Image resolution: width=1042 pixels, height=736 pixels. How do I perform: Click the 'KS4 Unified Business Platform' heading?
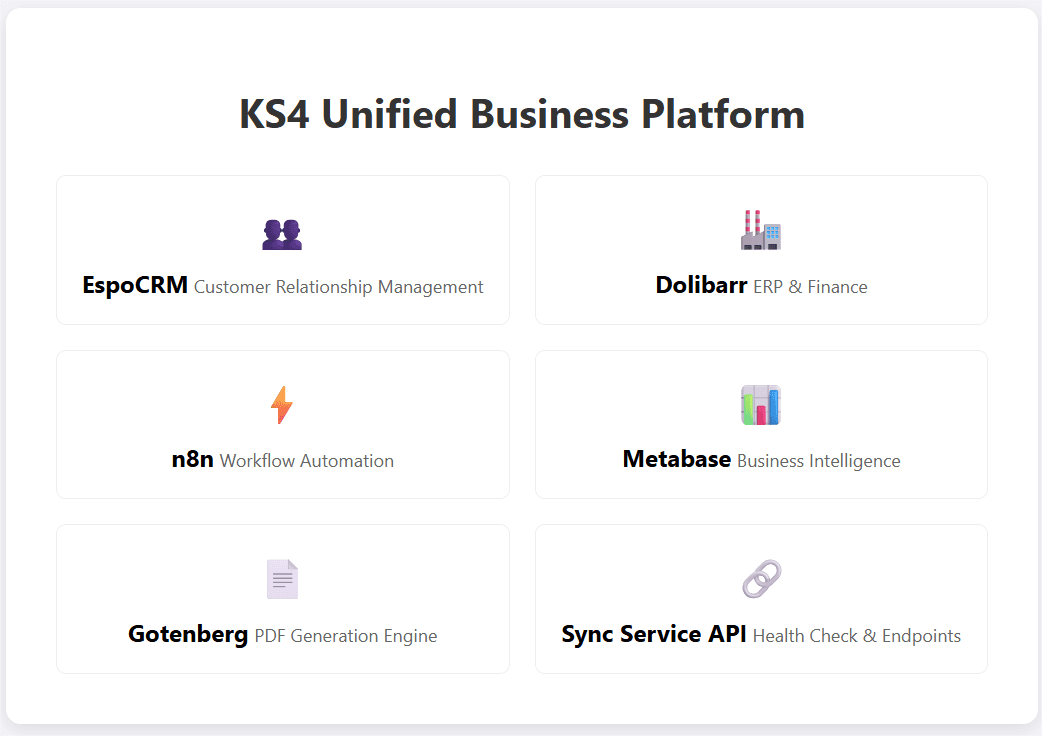pyautogui.click(x=522, y=114)
